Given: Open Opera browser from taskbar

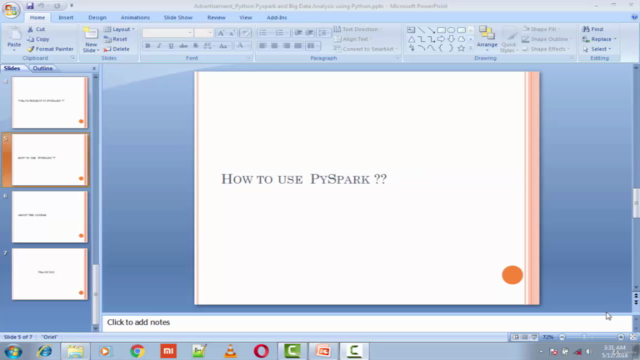Looking at the screenshot, I should 261,351.
